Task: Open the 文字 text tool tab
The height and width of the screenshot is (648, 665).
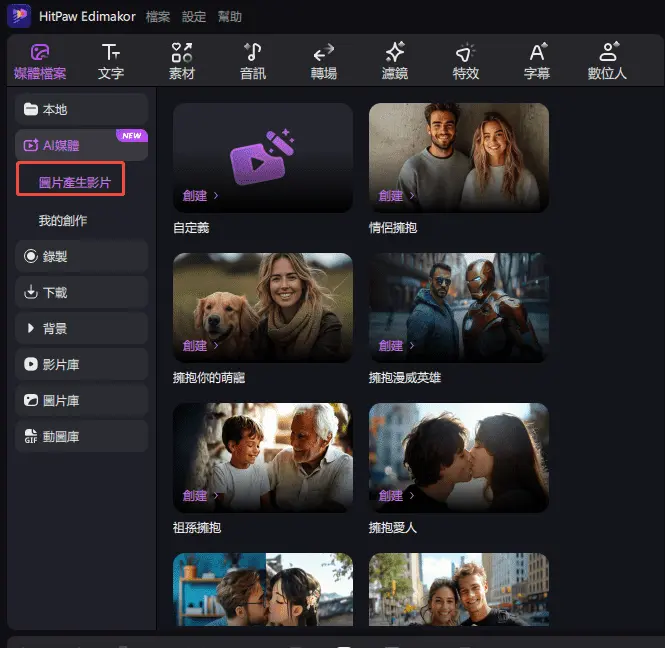Action: pyautogui.click(x=111, y=61)
